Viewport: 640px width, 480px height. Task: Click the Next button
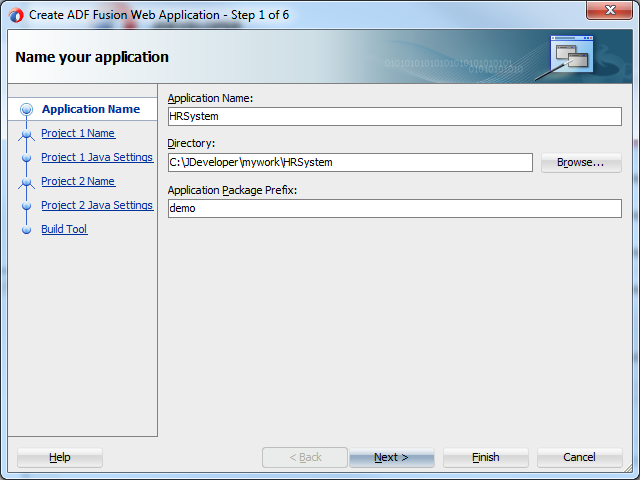click(391, 457)
